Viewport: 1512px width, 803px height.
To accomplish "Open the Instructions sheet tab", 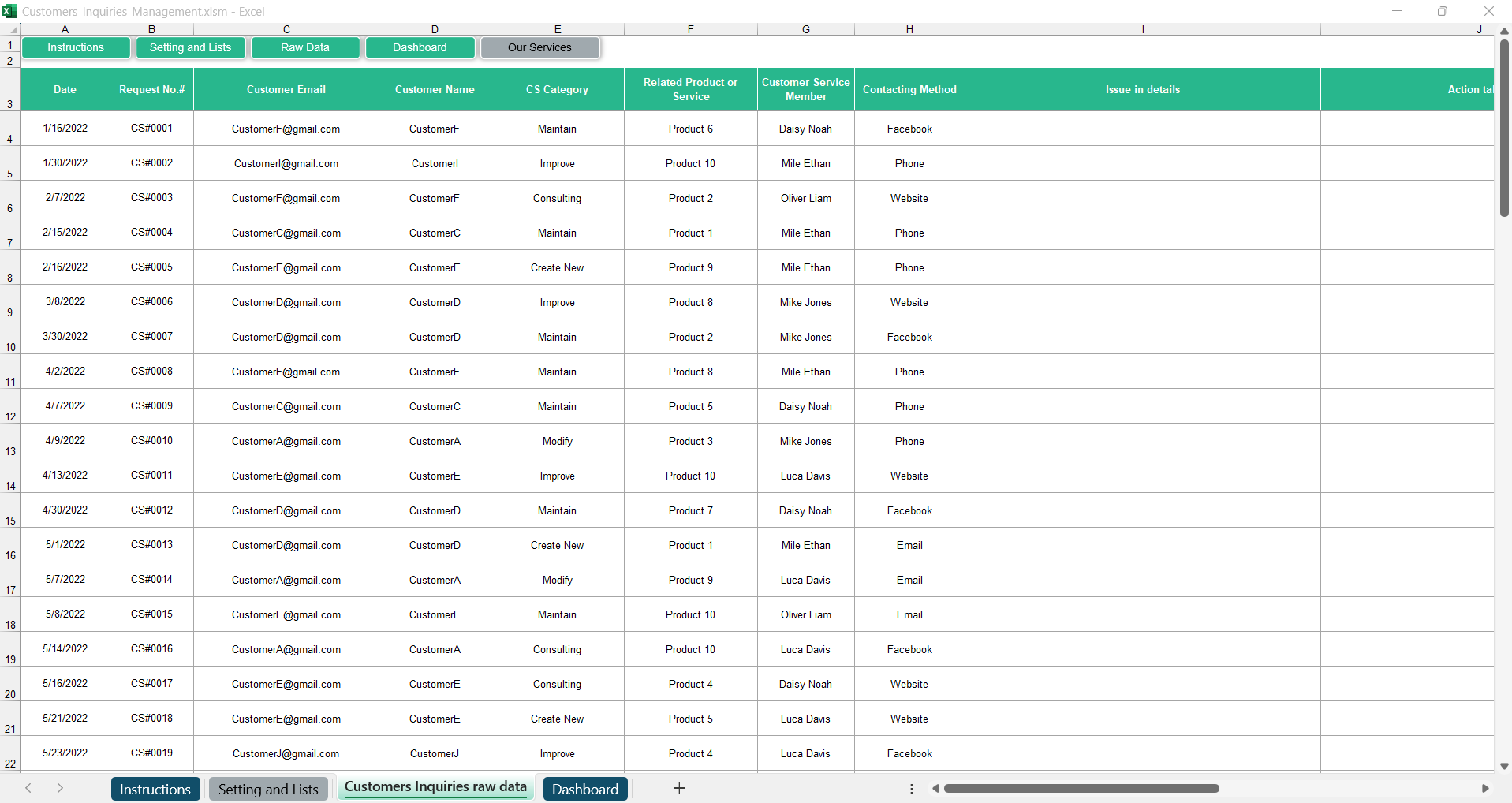I will (x=155, y=789).
